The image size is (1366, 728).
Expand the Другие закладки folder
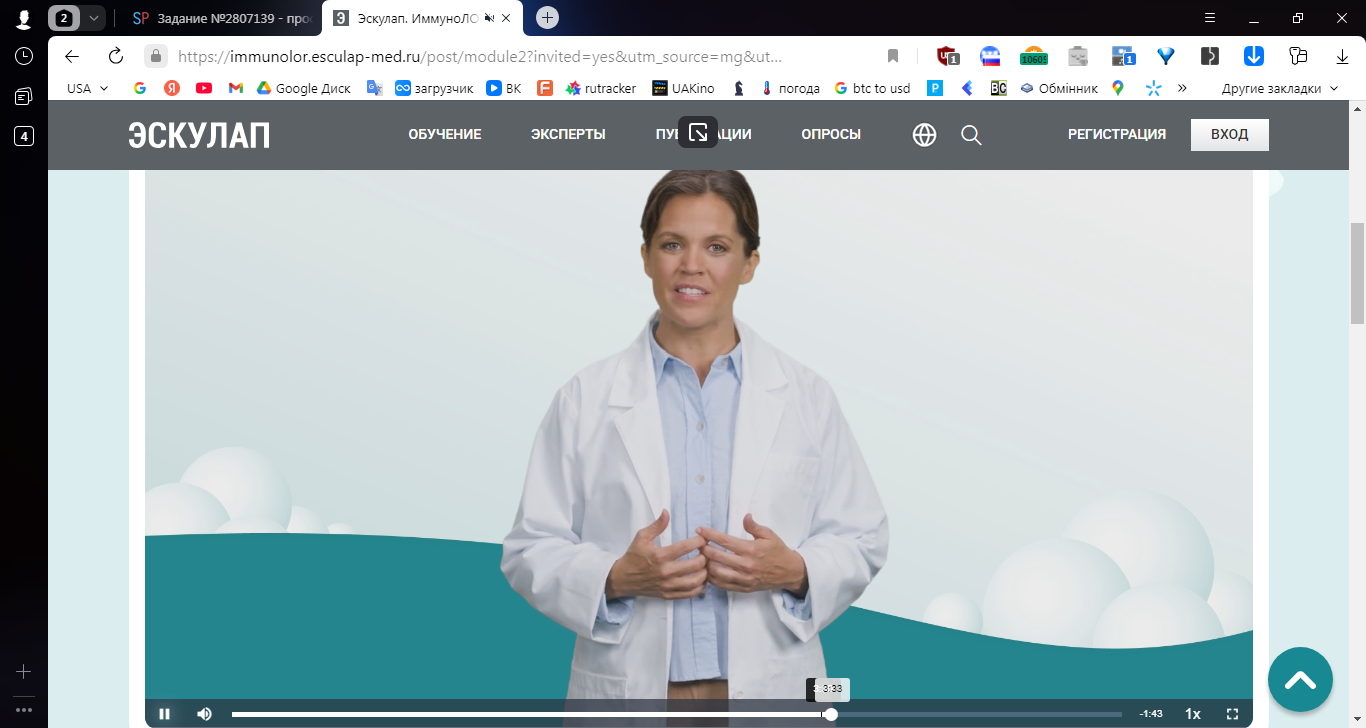(1280, 88)
